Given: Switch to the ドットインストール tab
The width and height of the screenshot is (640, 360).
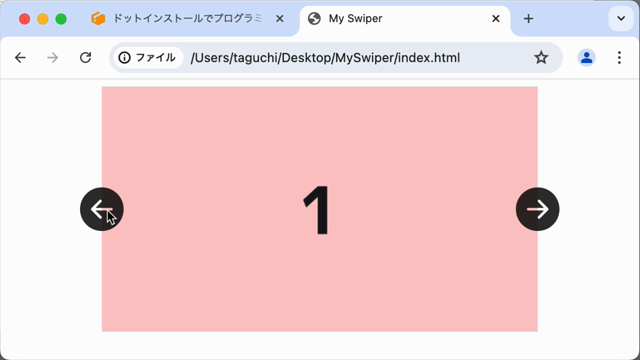Looking at the screenshot, I should pyautogui.click(x=188, y=19).
